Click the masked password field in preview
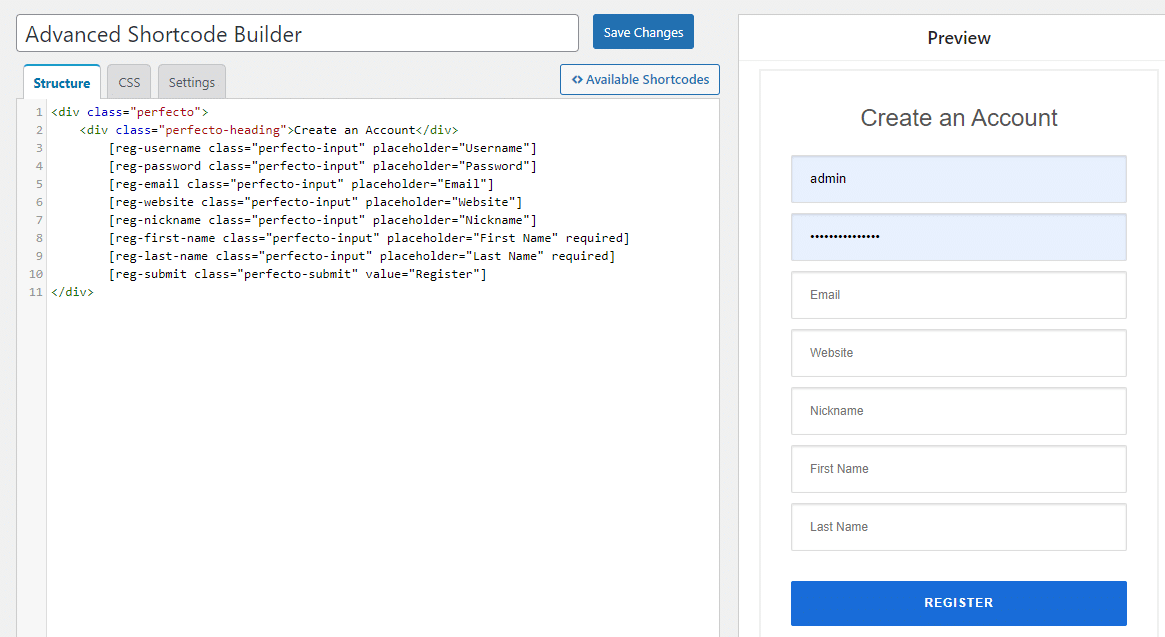 point(958,237)
